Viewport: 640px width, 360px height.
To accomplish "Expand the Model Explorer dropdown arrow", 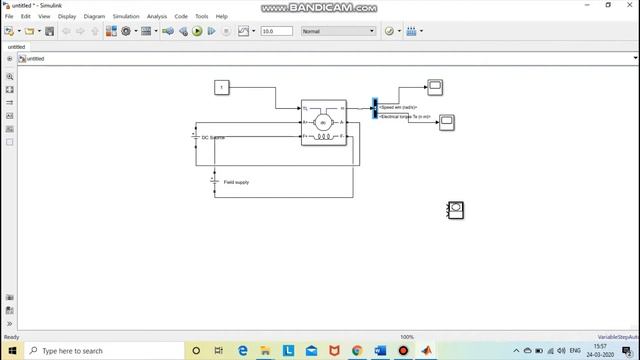I will click(156, 31).
